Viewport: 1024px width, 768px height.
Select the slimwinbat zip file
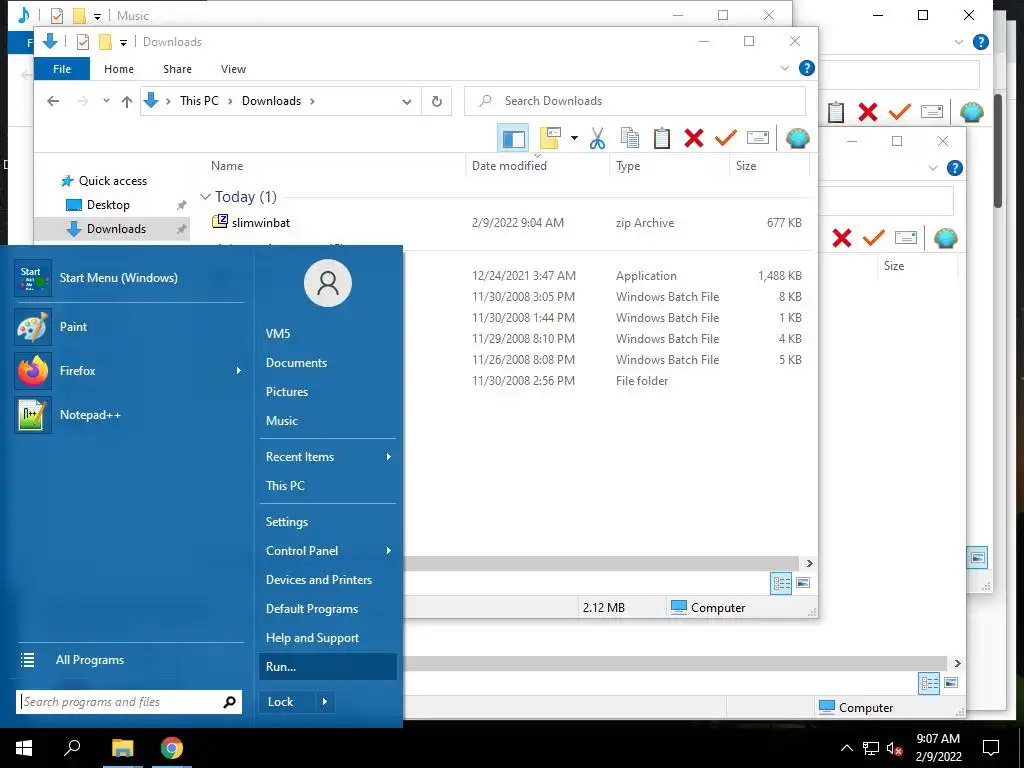tap(261, 223)
